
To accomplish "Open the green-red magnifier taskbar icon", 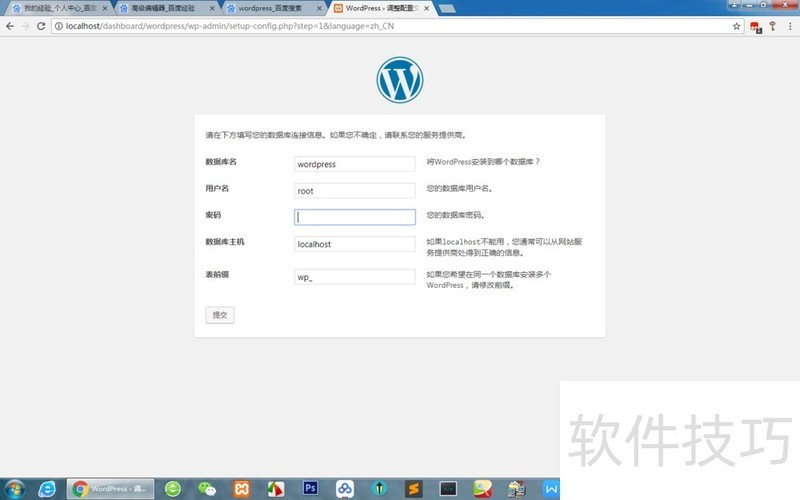I will click(x=482, y=489).
